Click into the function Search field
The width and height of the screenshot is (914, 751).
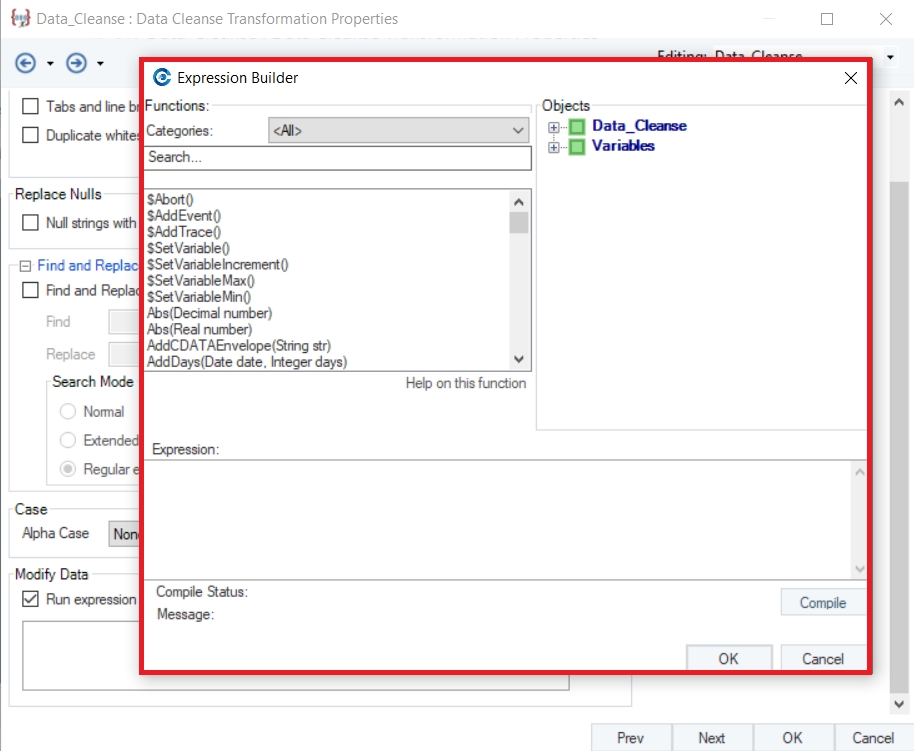click(337, 158)
